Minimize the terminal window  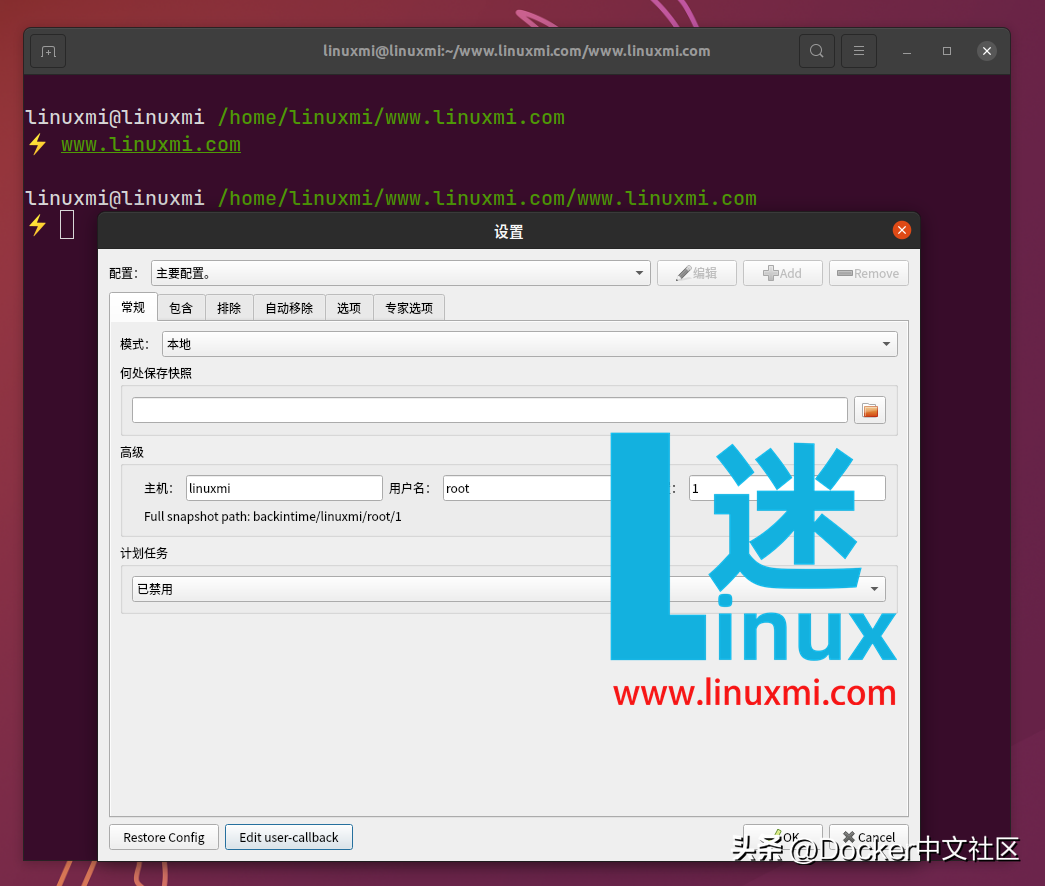(906, 51)
